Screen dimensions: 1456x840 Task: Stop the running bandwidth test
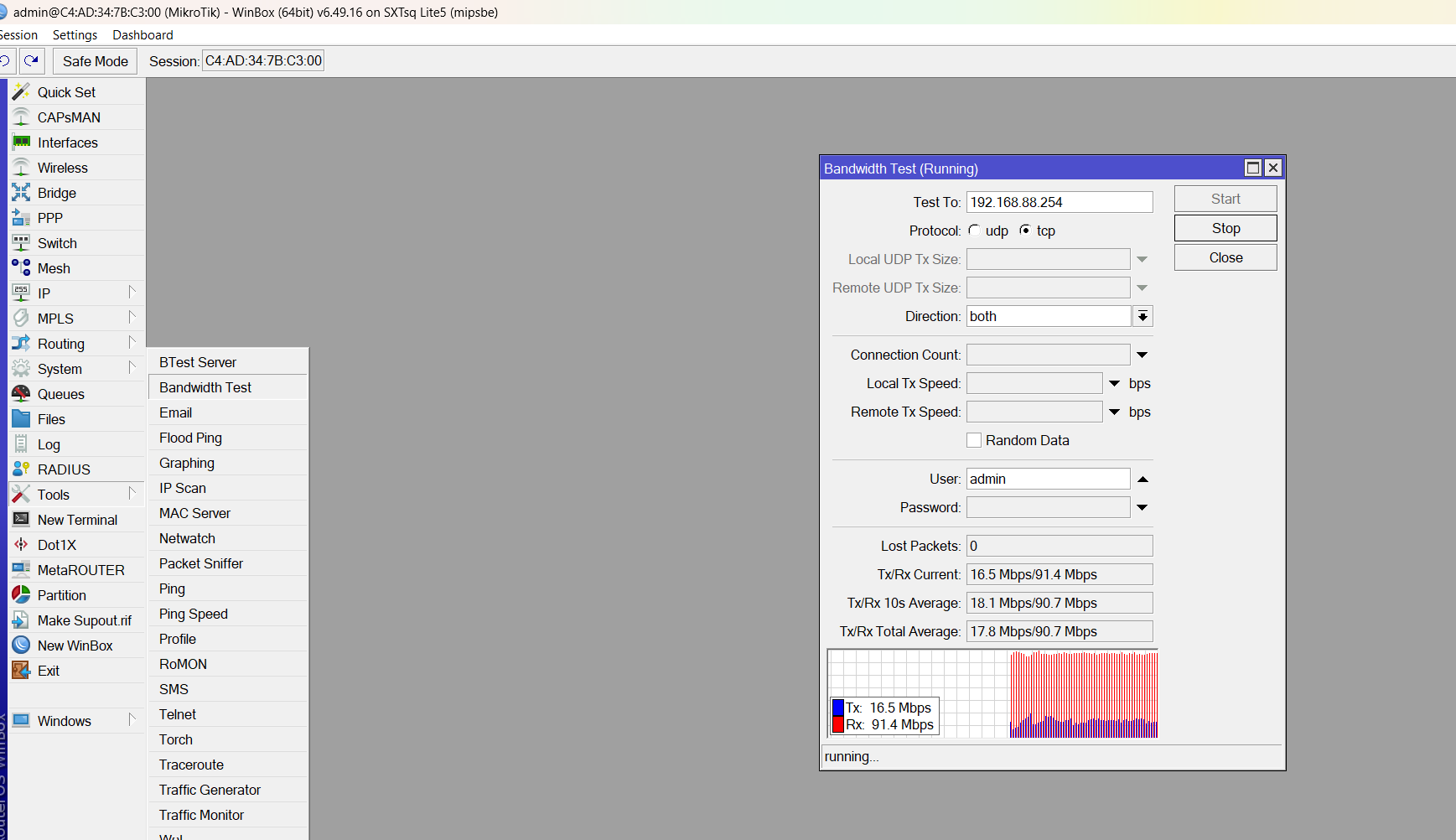point(1225,228)
